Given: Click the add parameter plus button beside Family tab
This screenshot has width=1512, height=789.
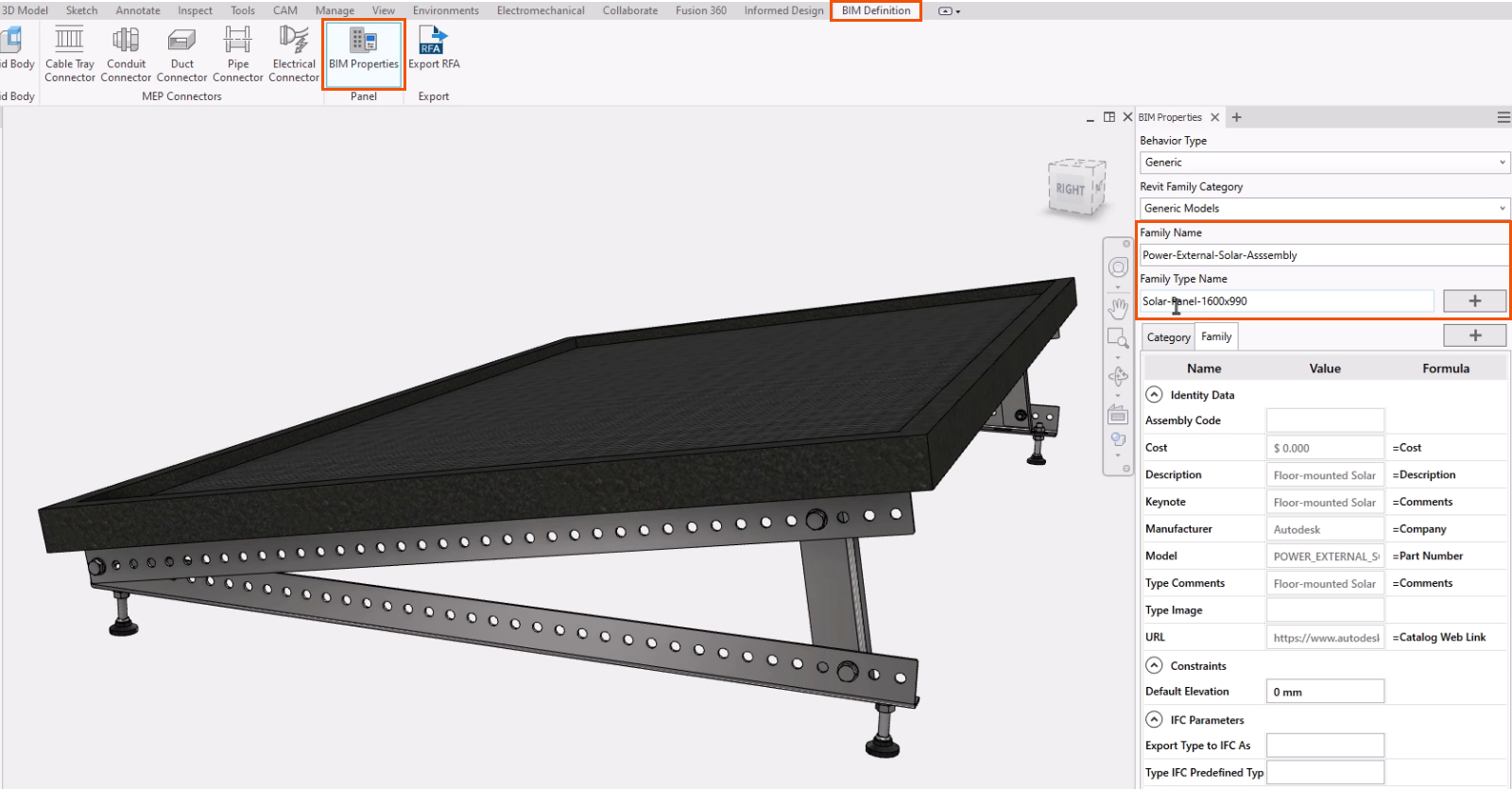Looking at the screenshot, I should pyautogui.click(x=1474, y=335).
